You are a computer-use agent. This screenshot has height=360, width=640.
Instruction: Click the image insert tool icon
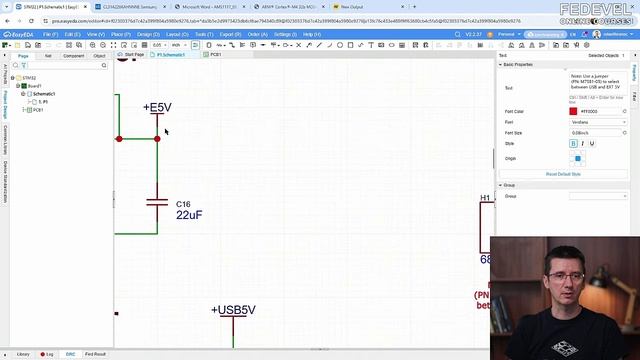381,45
